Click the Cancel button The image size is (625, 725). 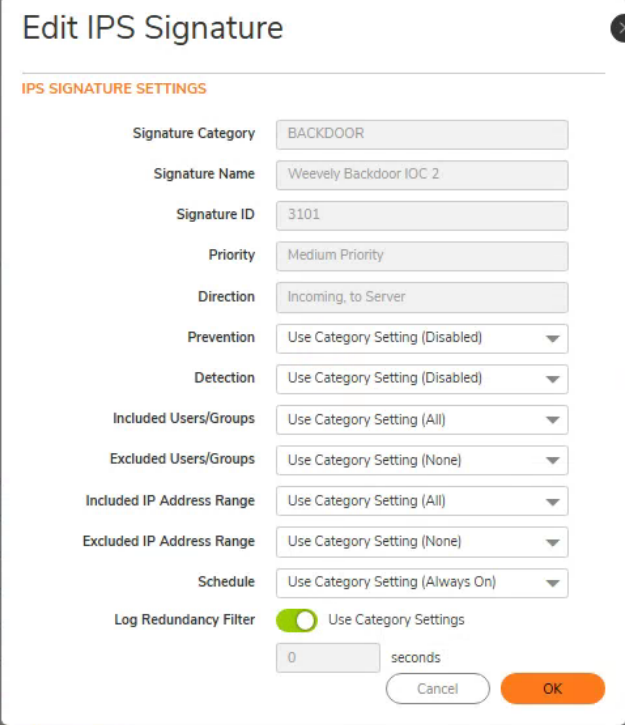(438, 689)
